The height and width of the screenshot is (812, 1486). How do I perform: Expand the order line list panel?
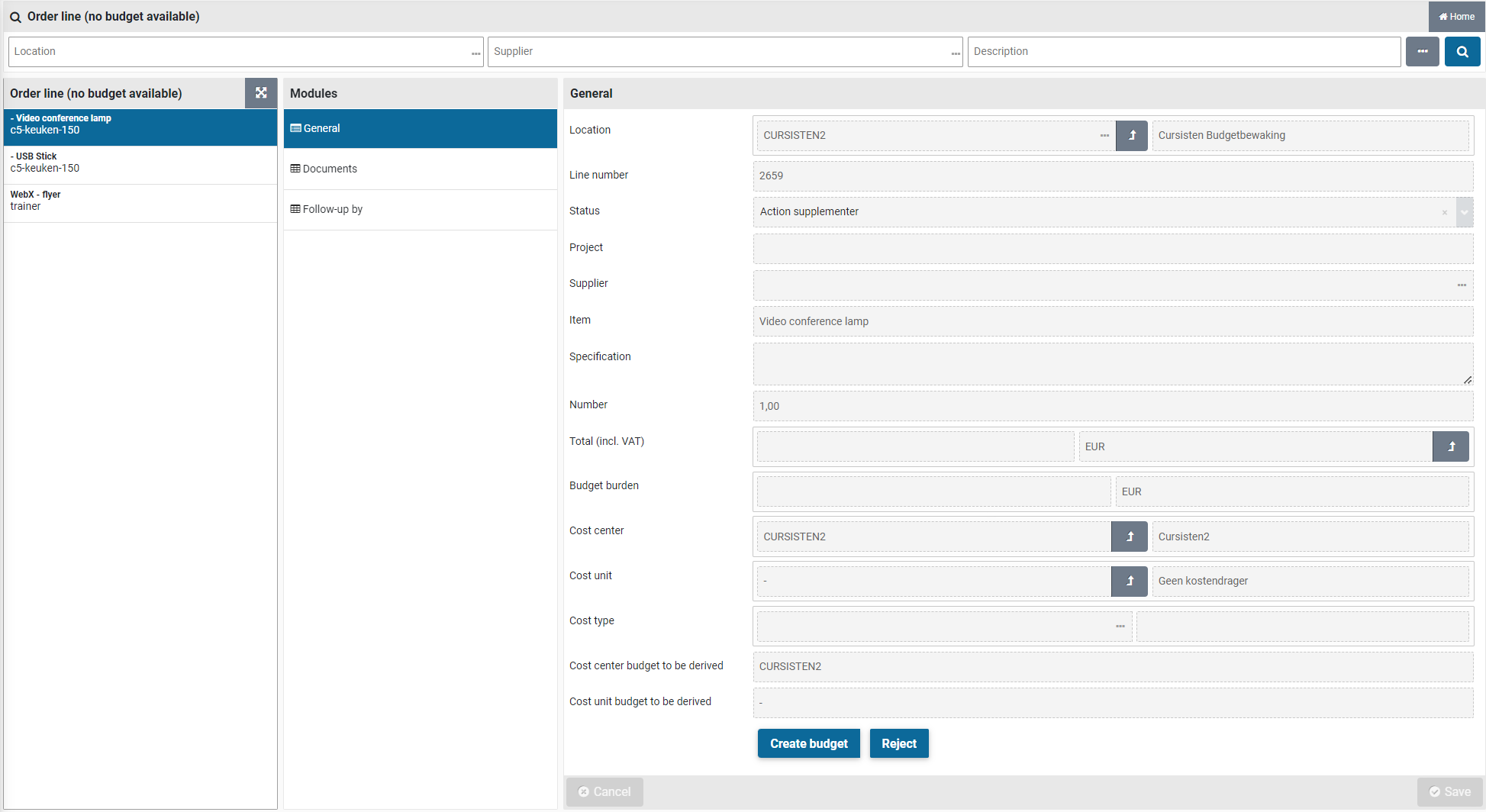pyautogui.click(x=261, y=93)
